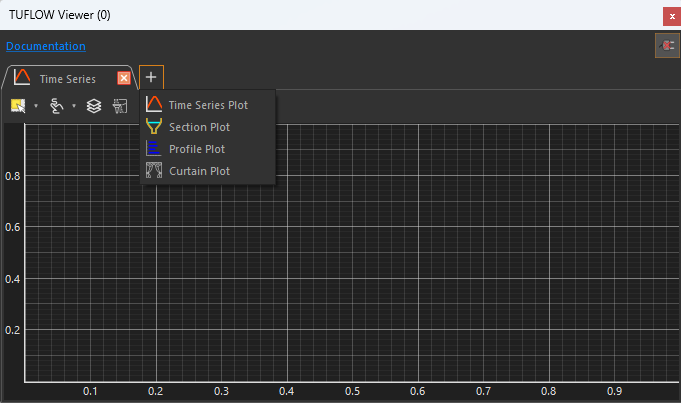
Task: Click the fourth toolbar icon beside layers
Action: point(120,105)
